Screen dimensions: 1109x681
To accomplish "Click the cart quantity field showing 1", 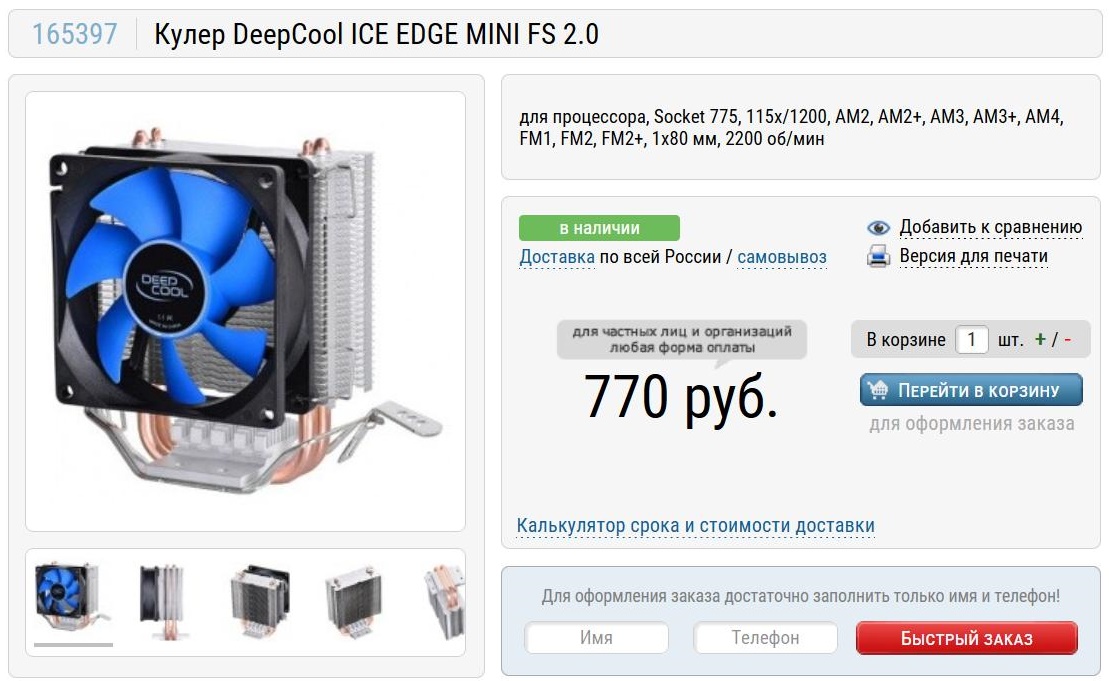I will tap(972, 339).
